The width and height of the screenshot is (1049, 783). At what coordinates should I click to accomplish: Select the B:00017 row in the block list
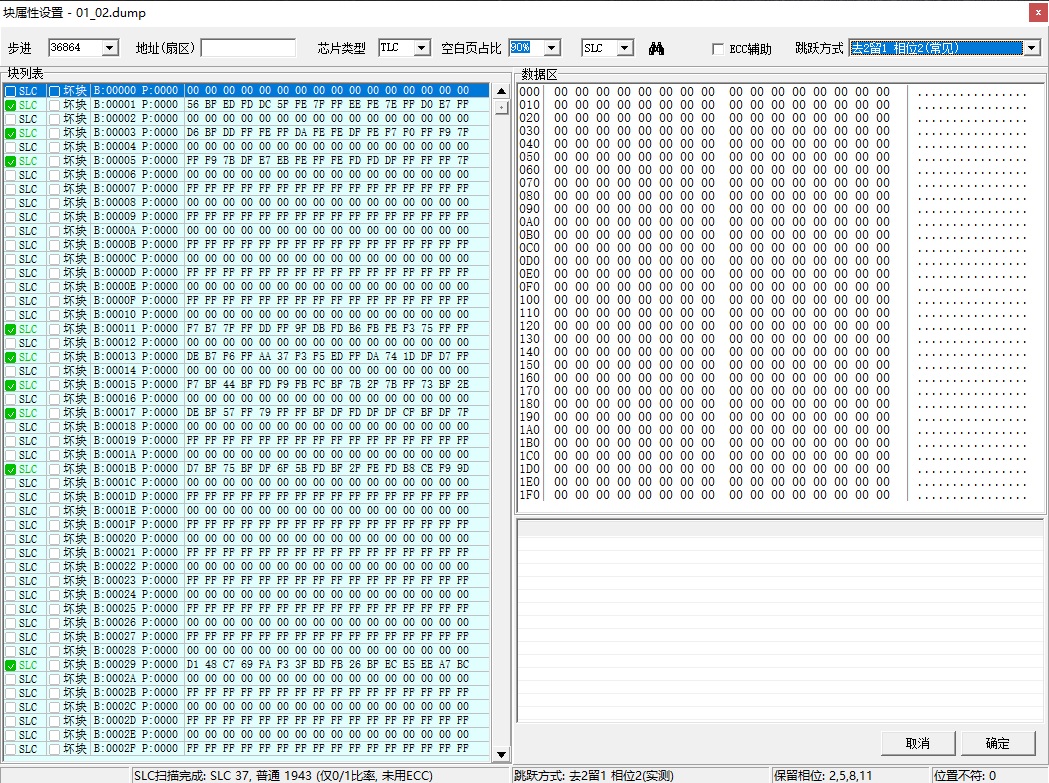(x=246, y=413)
